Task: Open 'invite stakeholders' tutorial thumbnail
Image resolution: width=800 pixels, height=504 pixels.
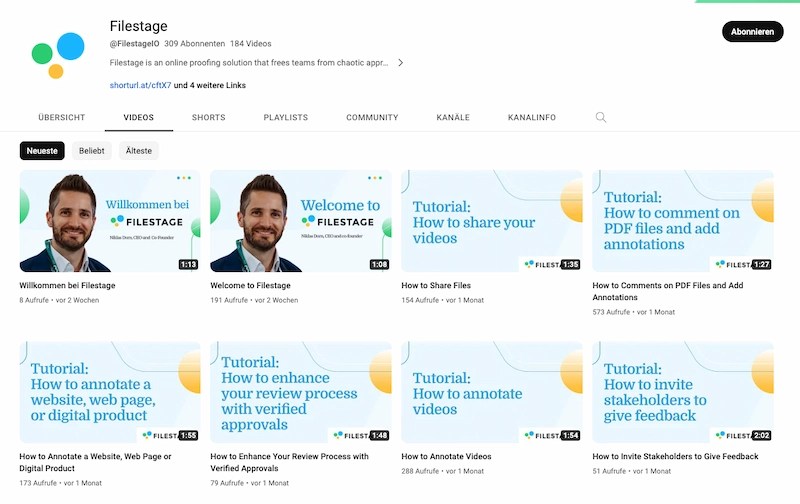Action: pos(683,392)
